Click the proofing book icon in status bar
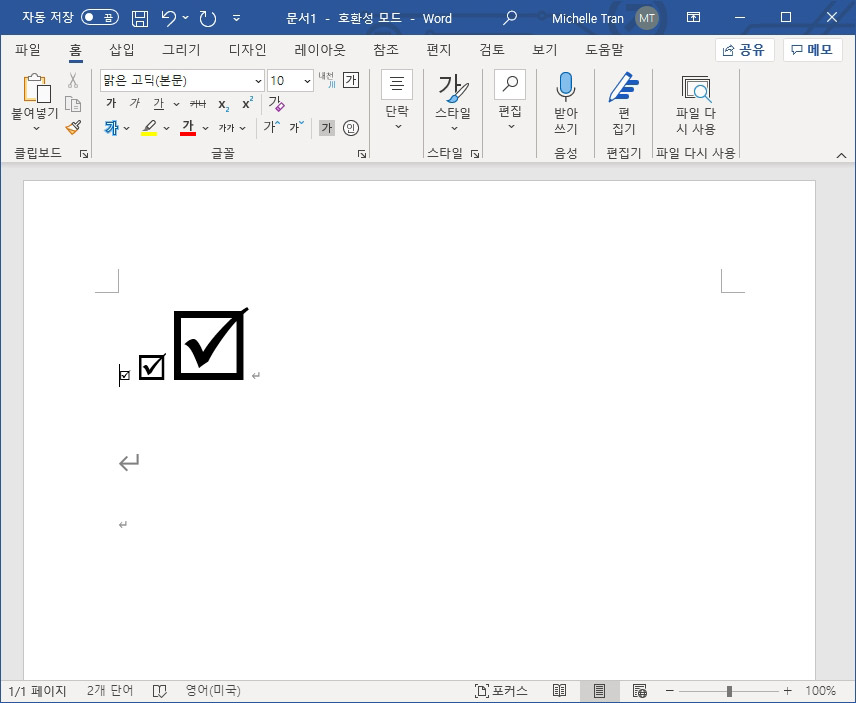Screen dimensions: 856x703 pos(159,691)
